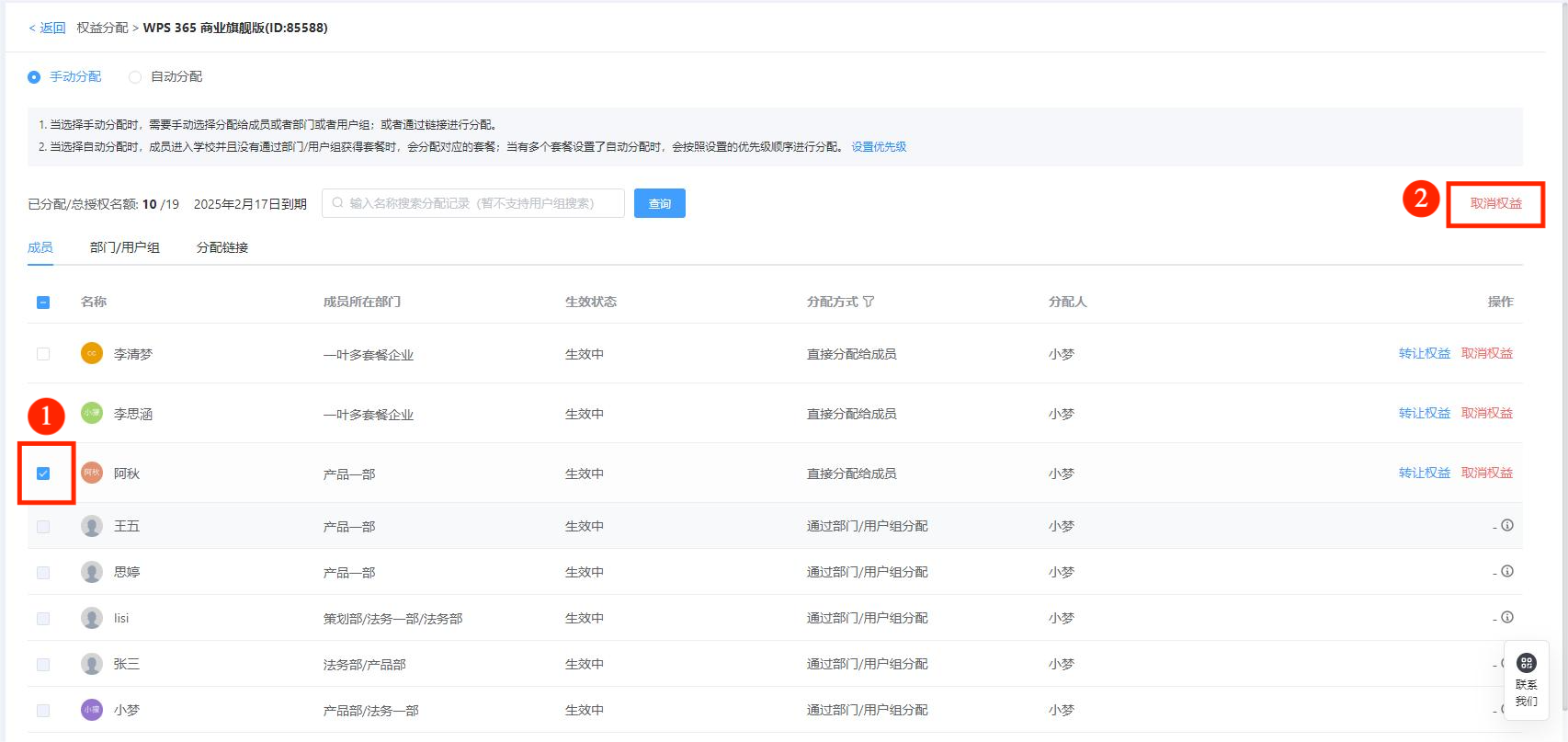Open the 联系我们 contact widget

tap(1526, 679)
